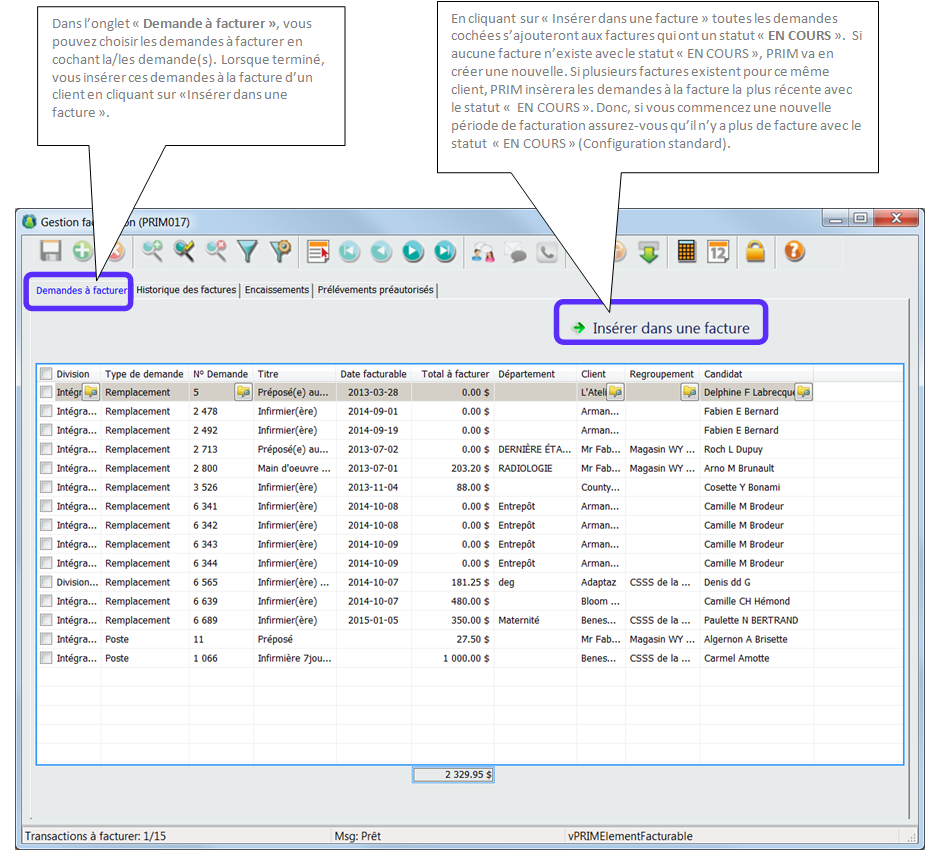Open the Candidat lookup folder for Delphine Labrecque
The image size is (927, 852).
pos(803,392)
